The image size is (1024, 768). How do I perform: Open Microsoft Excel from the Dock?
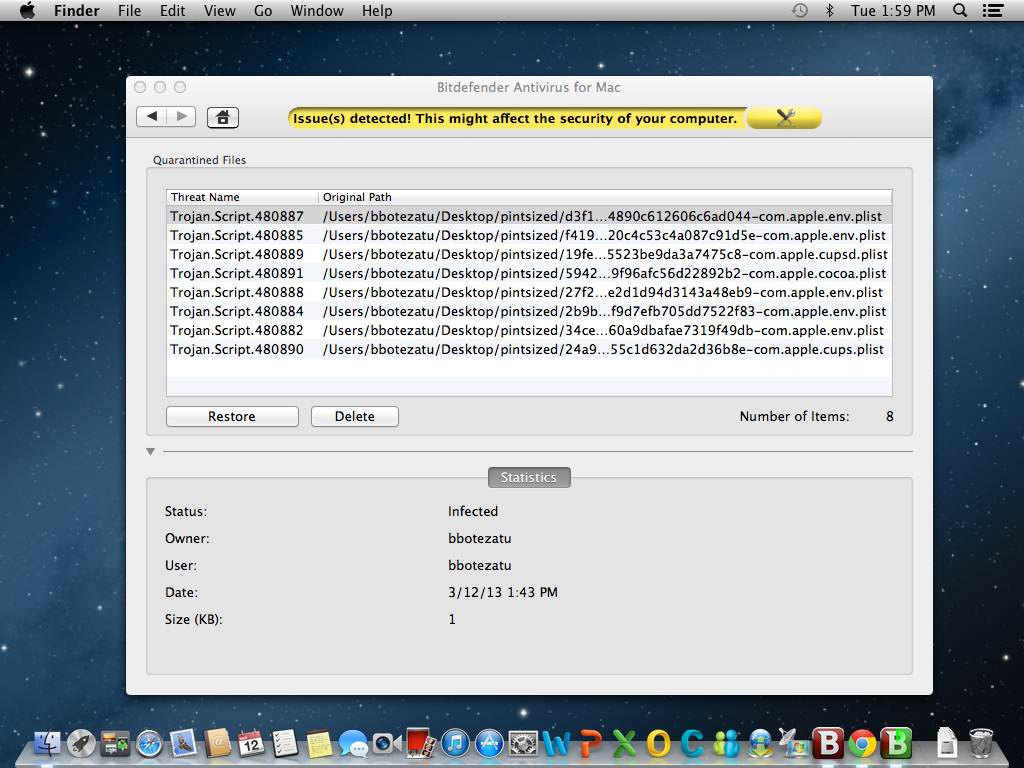[x=625, y=742]
